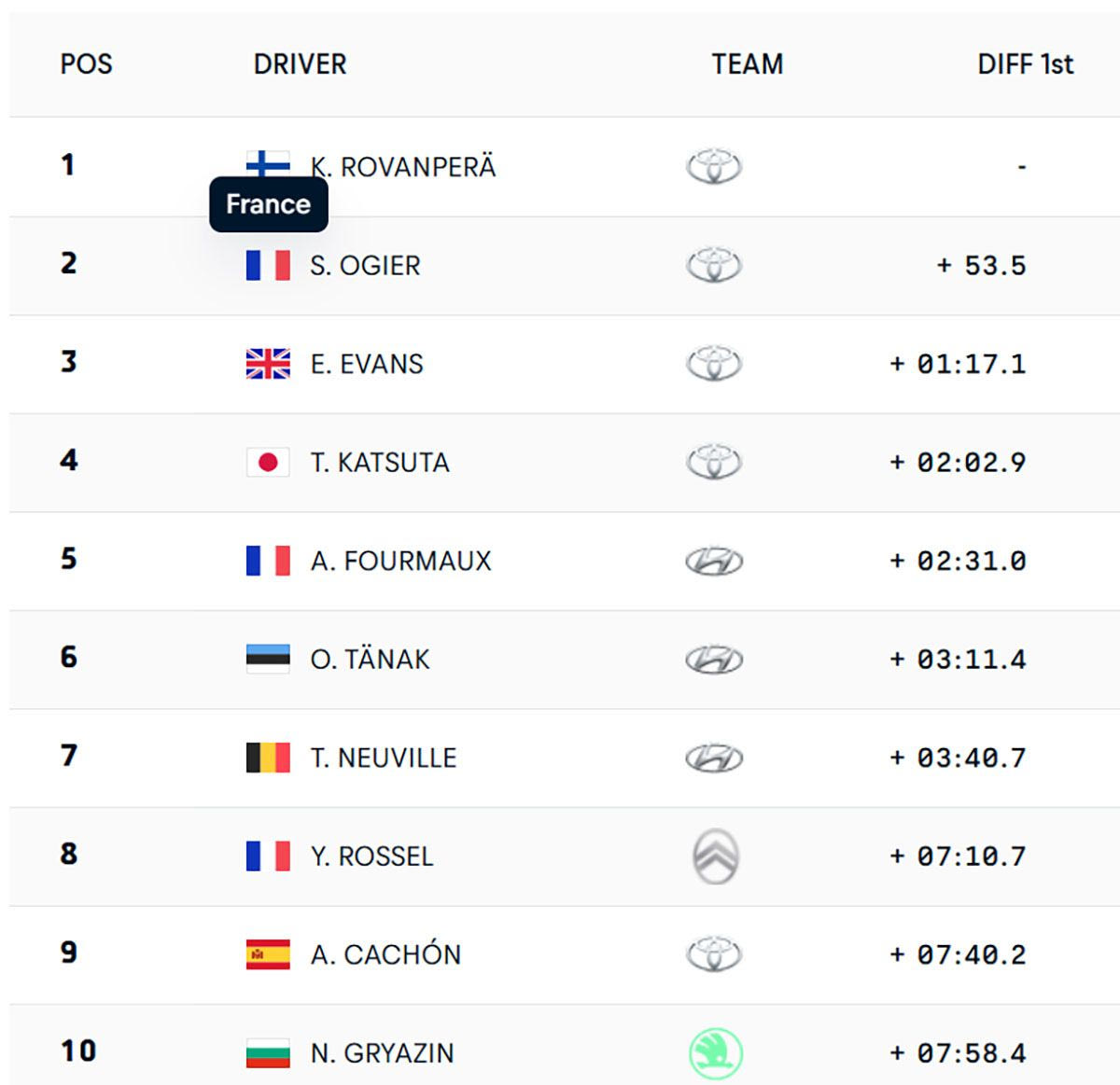Click the TEAM column header
1120x1085 pixels.
point(747,64)
